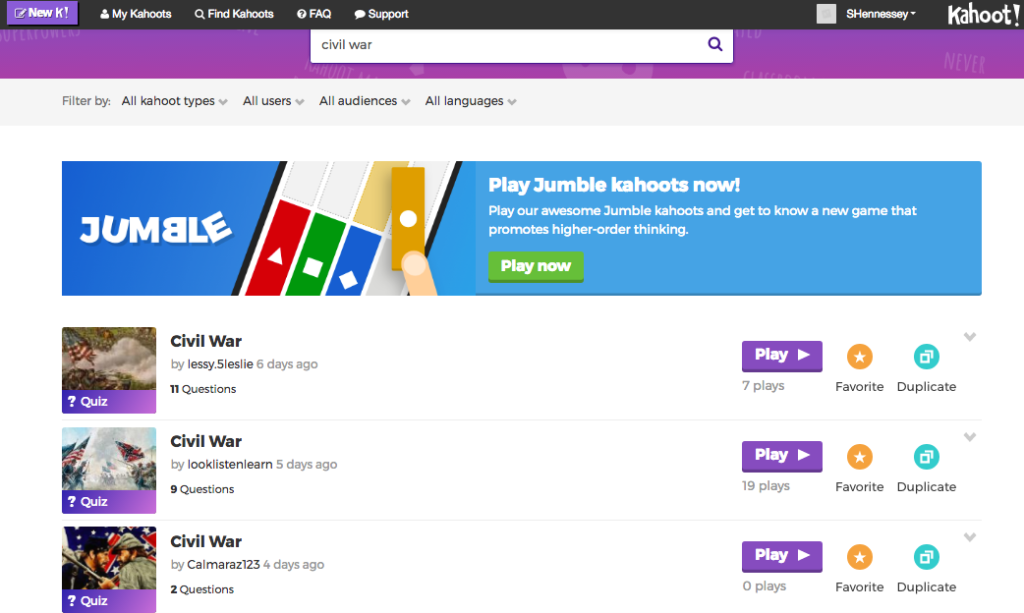The image size is (1024, 613).
Task: Expand details for Calmaraz123's Civil War quiz
Action: click(970, 537)
